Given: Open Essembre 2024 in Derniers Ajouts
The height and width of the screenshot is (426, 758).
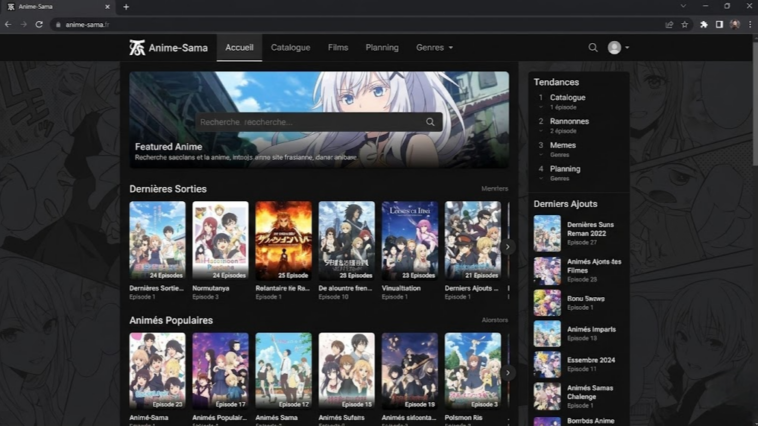Looking at the screenshot, I should point(590,360).
